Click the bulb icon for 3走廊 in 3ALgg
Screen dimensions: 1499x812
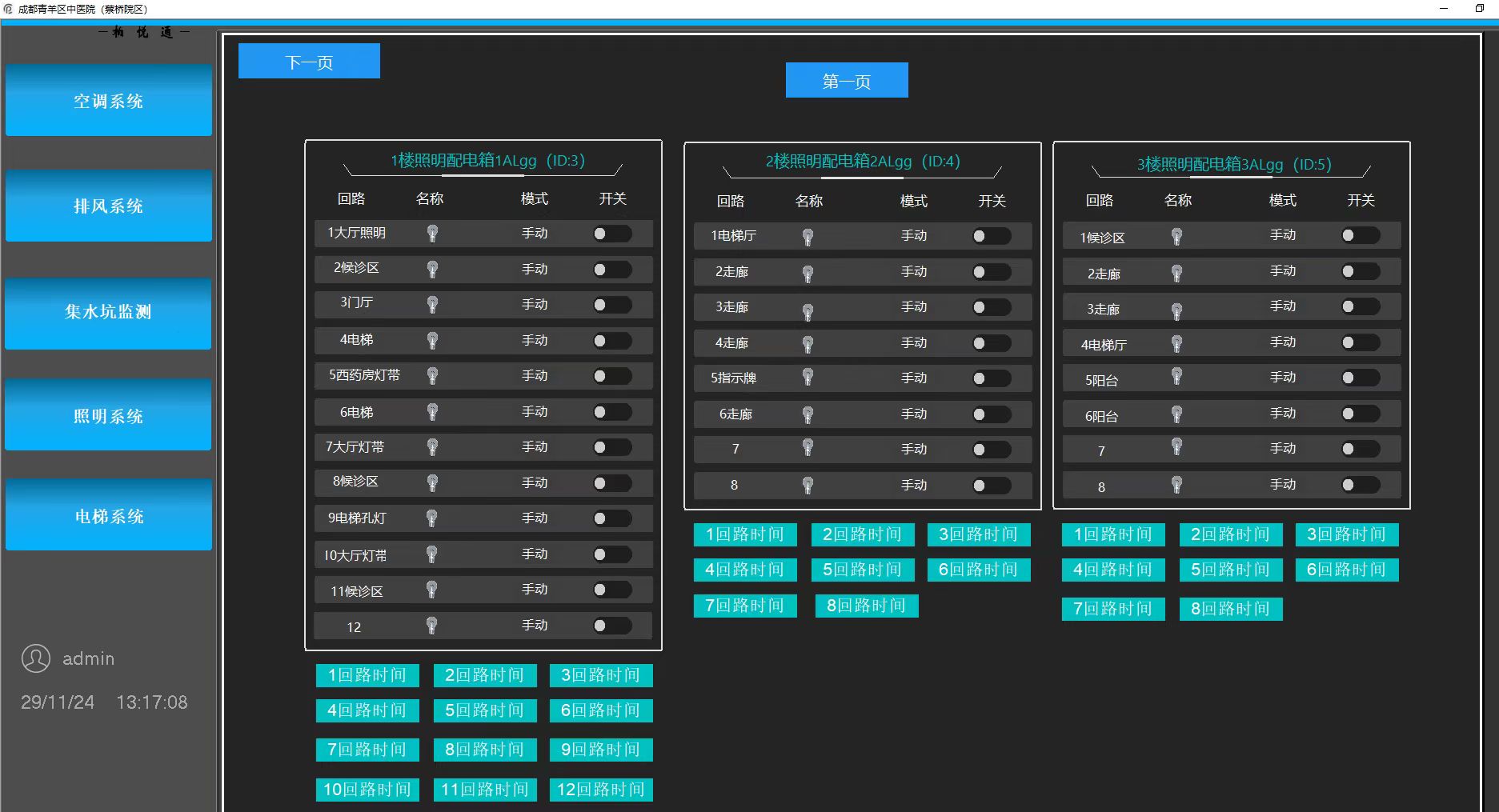pyautogui.click(x=1176, y=311)
